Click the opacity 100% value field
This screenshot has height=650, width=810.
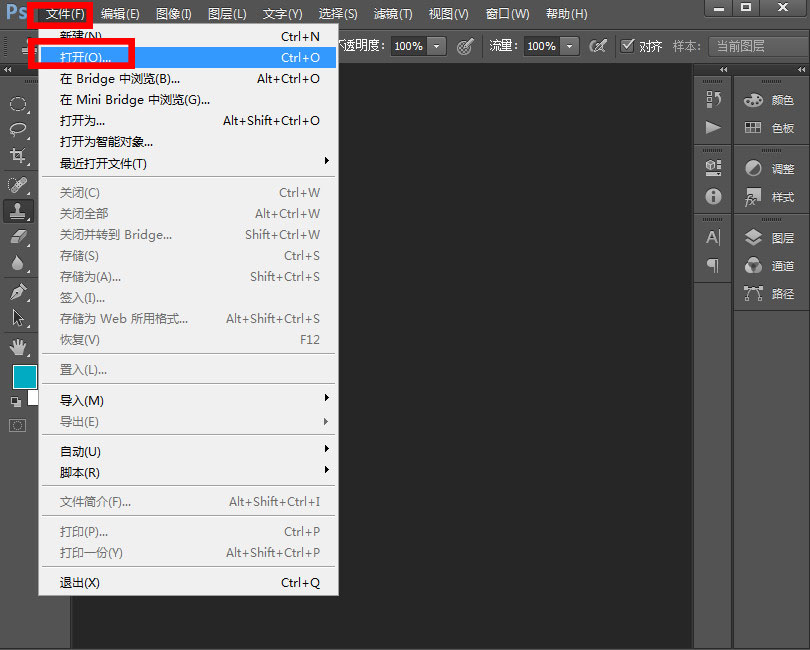(x=409, y=46)
